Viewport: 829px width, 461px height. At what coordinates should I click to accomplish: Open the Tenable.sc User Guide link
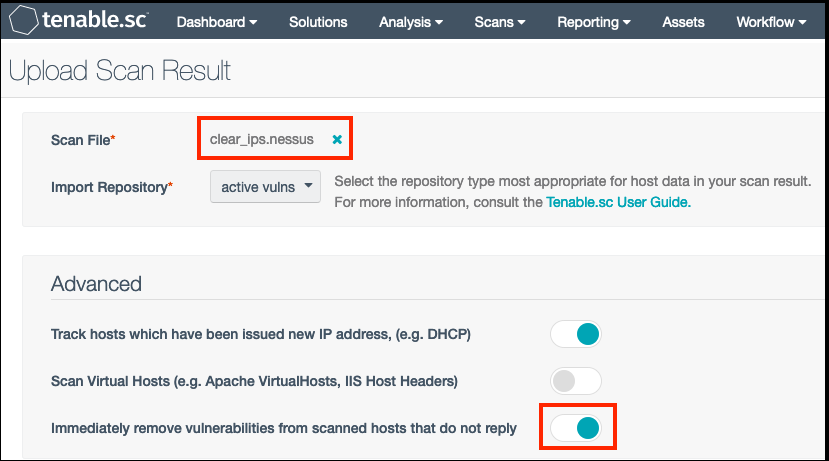(x=619, y=202)
